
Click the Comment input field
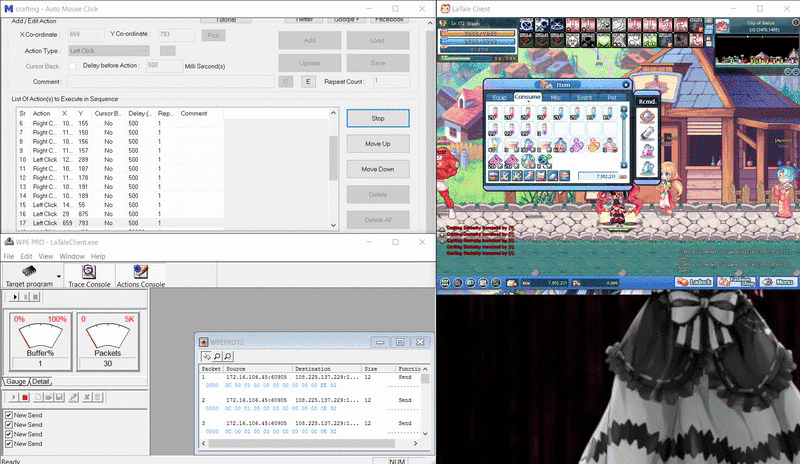(x=170, y=82)
